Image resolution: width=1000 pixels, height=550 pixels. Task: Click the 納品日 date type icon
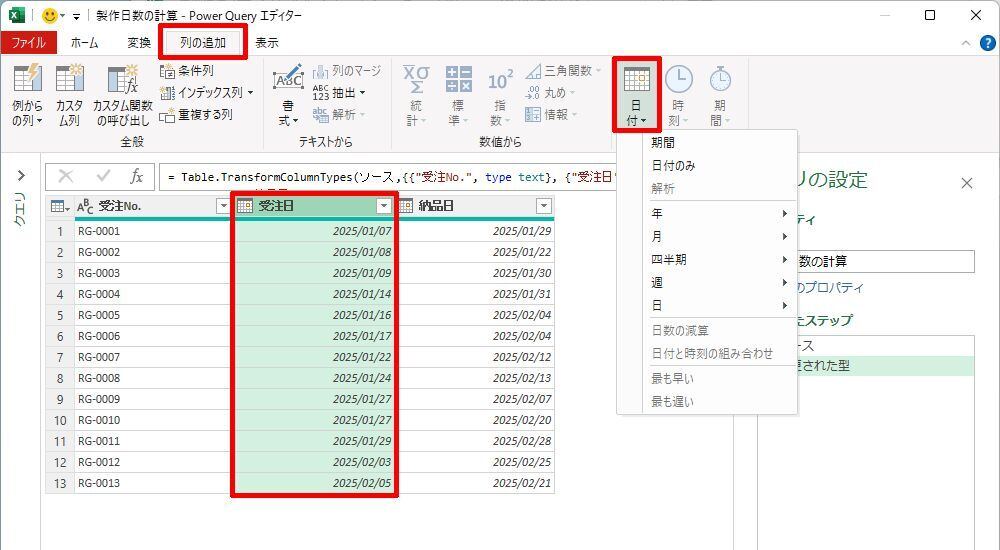click(406, 206)
